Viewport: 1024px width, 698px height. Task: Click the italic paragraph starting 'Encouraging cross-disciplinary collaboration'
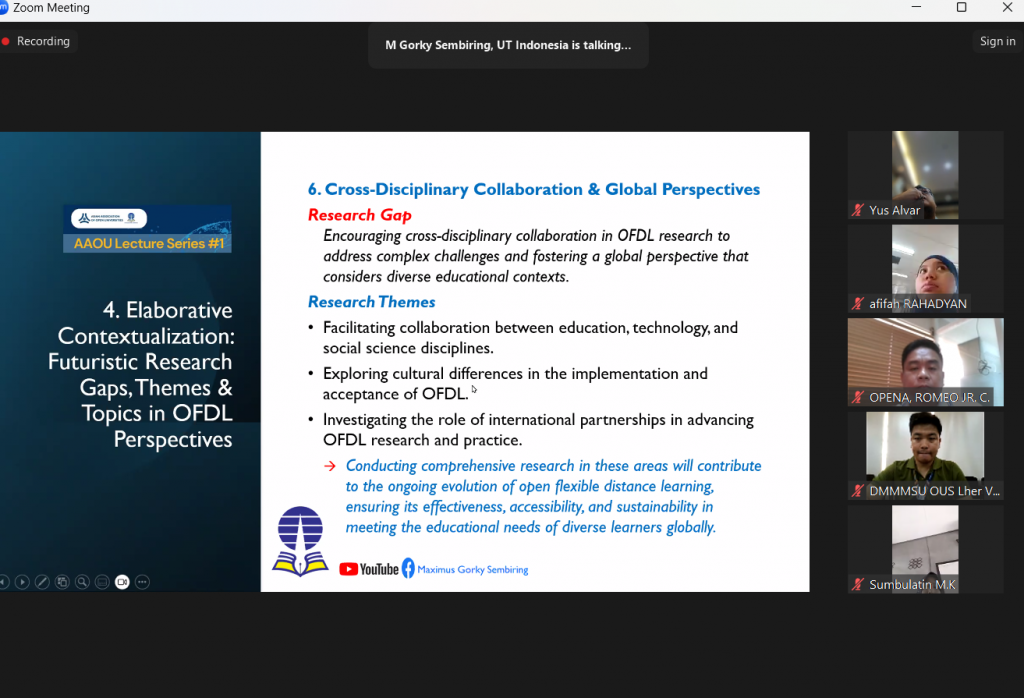[x=536, y=256]
